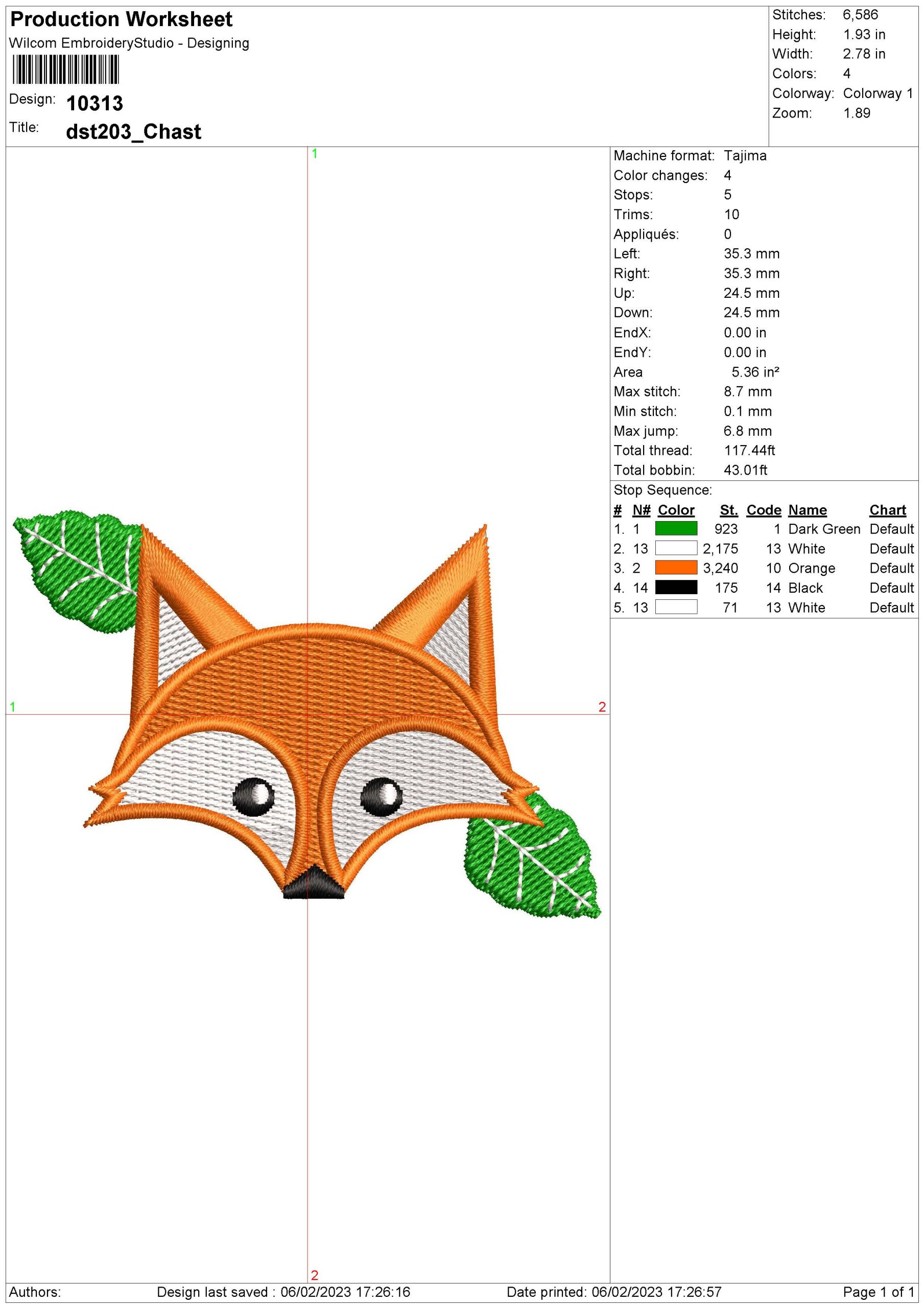Click the max stitch value '8.7 mm'
924x1308 pixels.
pyautogui.click(x=747, y=391)
